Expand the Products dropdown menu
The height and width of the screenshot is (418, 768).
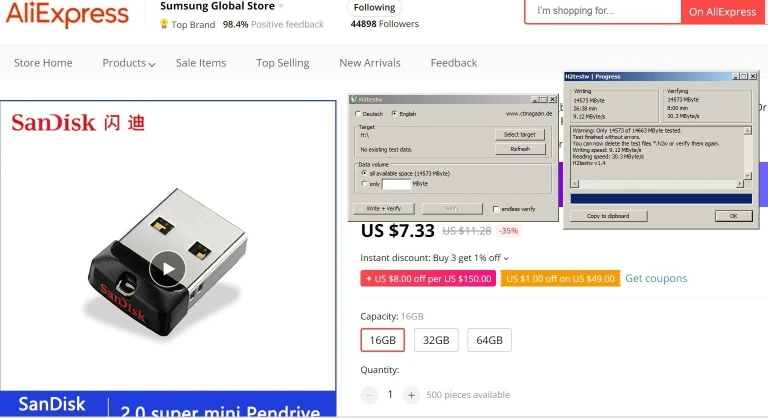(128, 63)
